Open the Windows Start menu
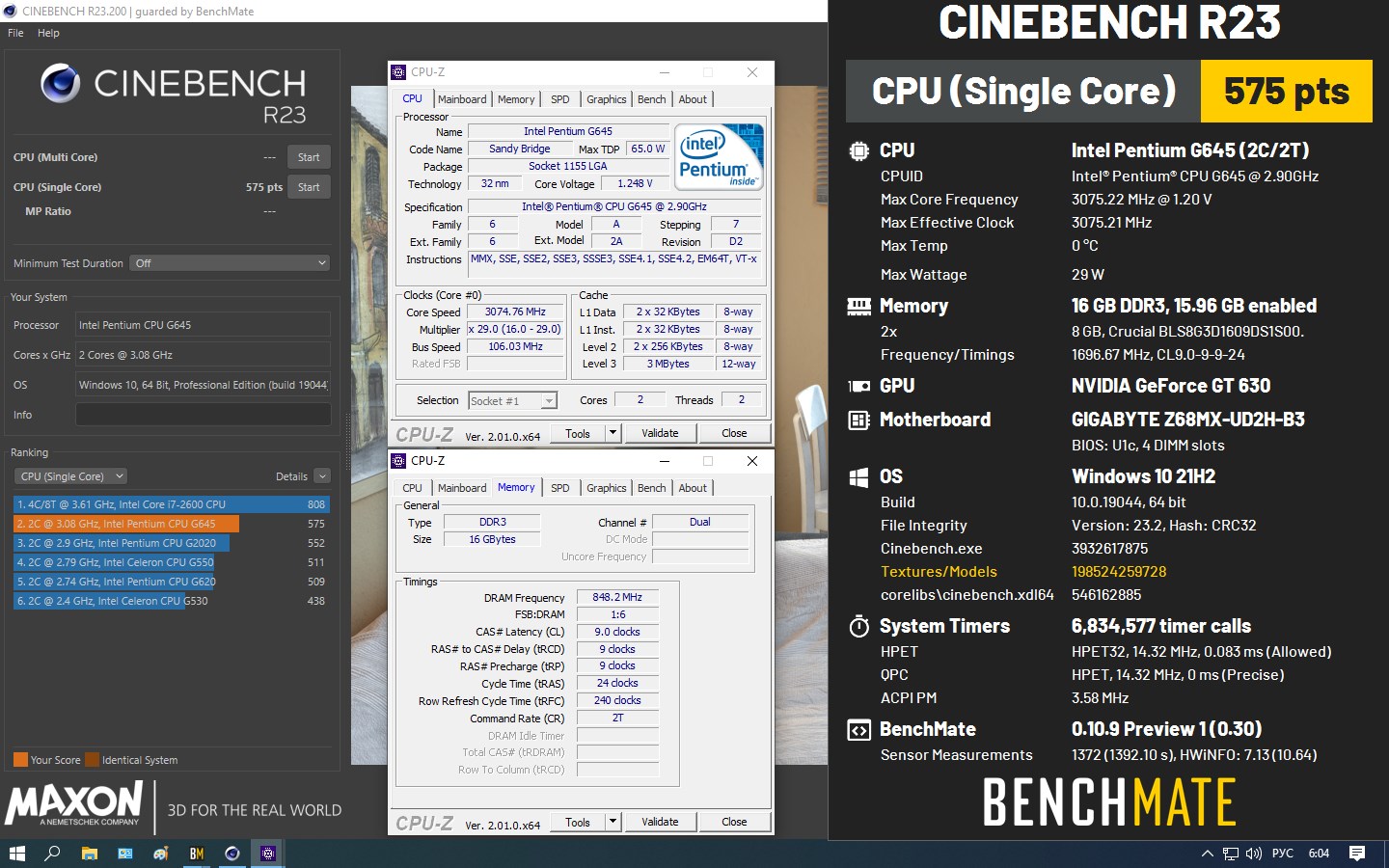The width and height of the screenshot is (1389, 868). pos(16,854)
